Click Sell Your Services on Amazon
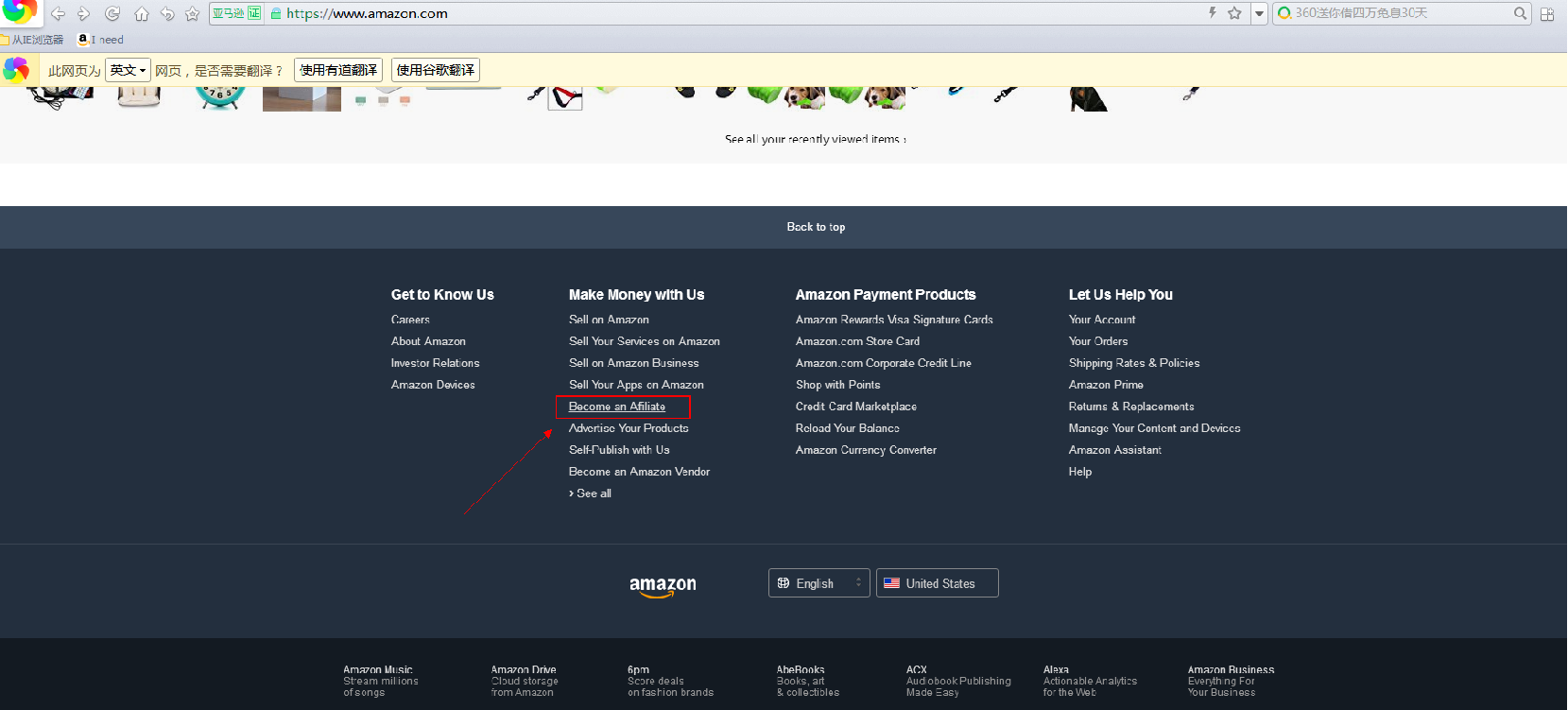The width and height of the screenshot is (1568, 710). tap(645, 341)
